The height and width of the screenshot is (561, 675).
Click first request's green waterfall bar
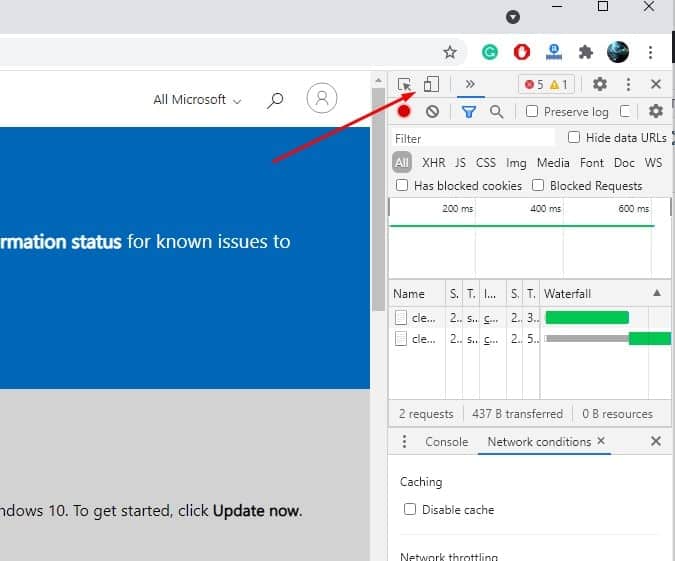(x=587, y=318)
